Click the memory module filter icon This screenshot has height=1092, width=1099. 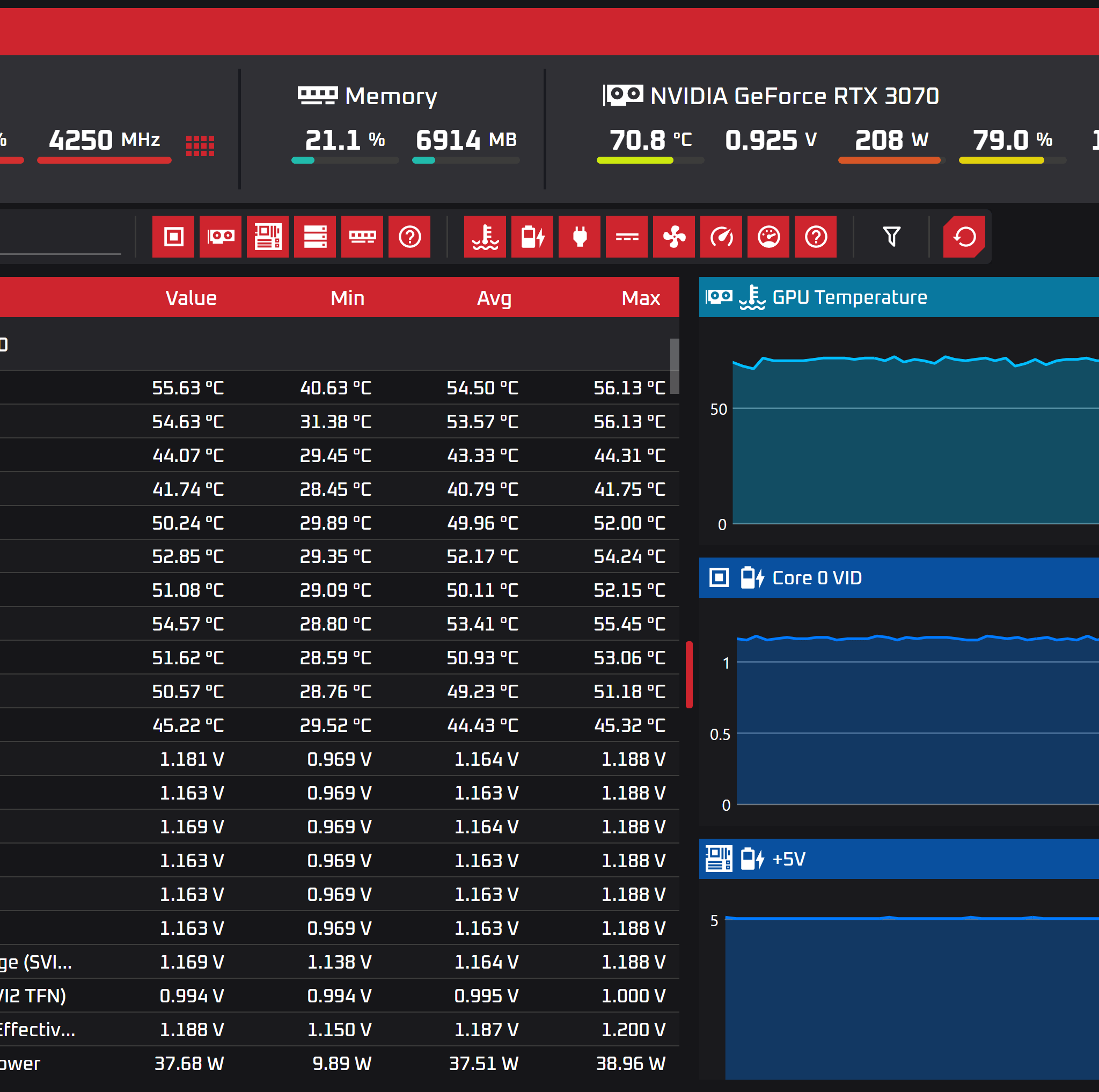click(362, 237)
